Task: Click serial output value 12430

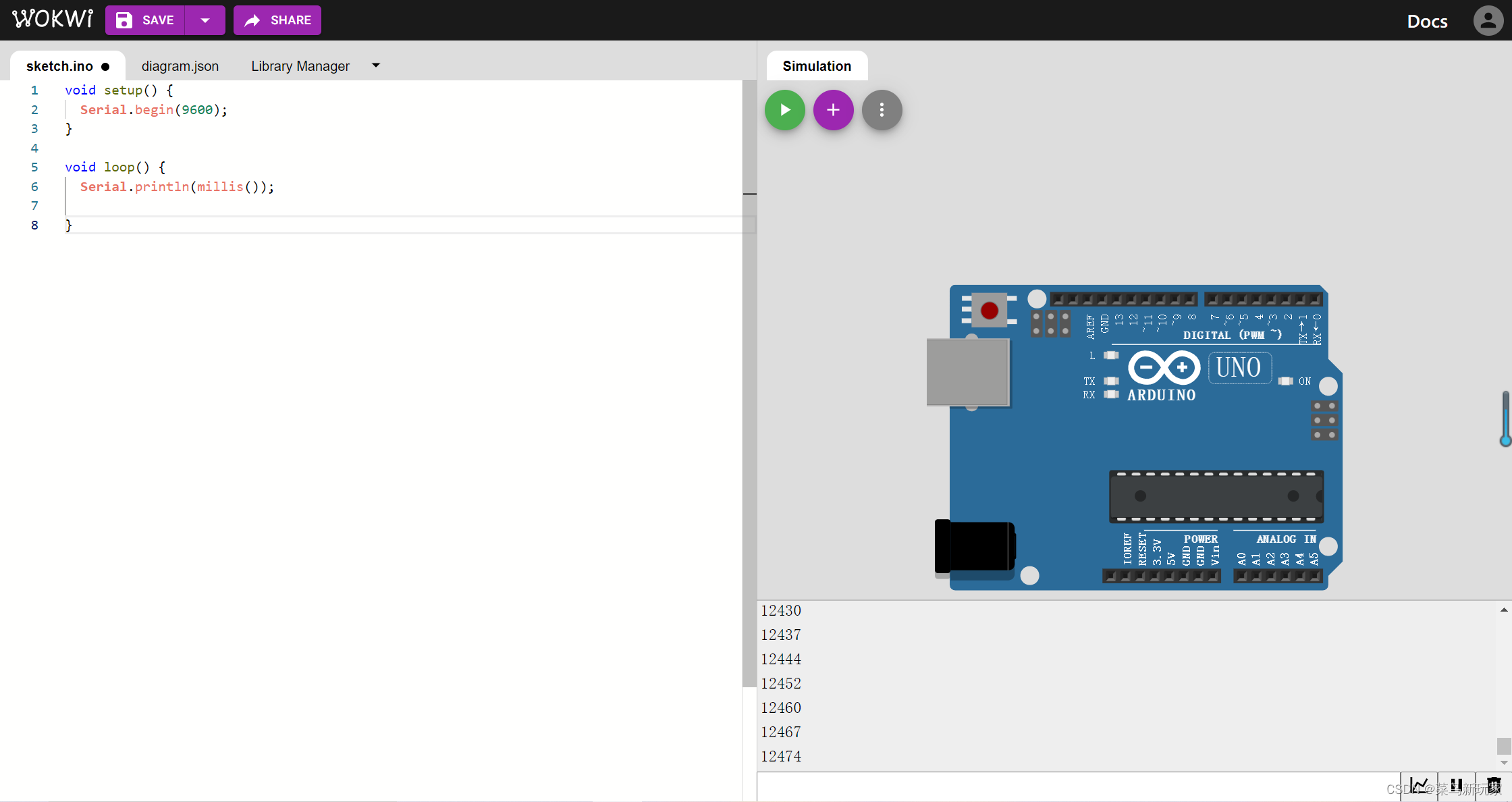Action: coord(781,610)
